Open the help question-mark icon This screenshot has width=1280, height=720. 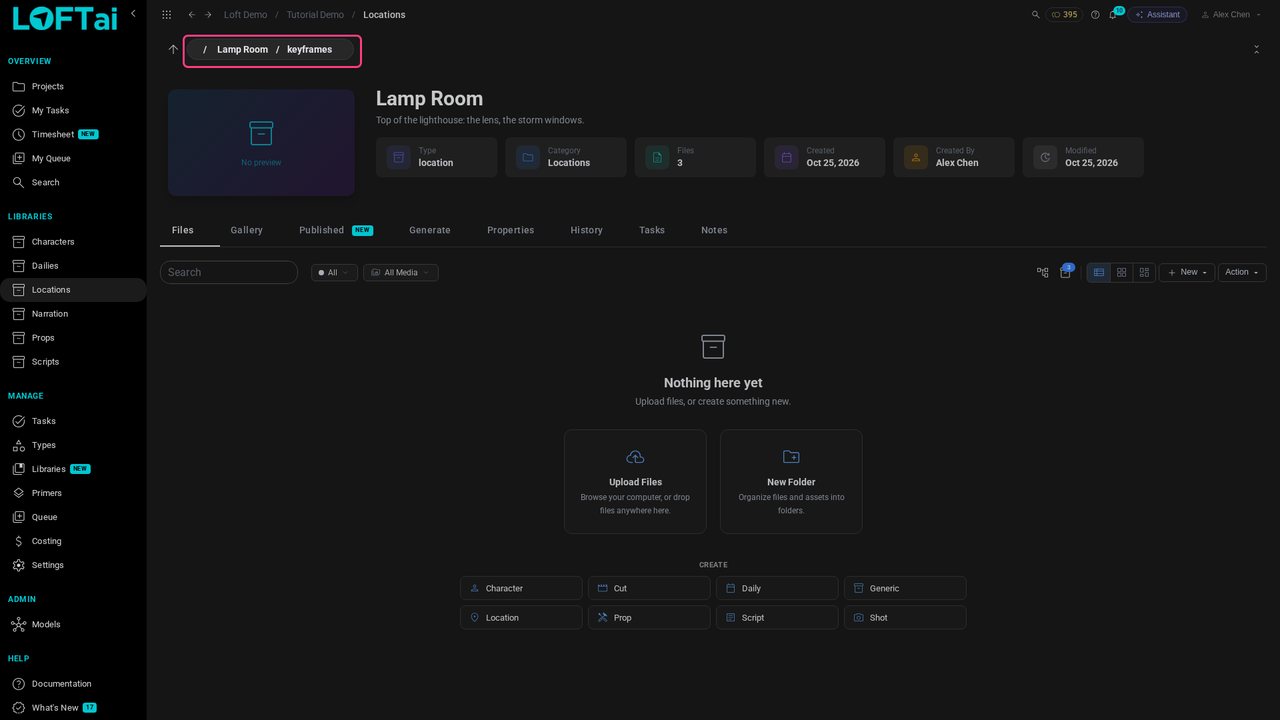point(1095,15)
